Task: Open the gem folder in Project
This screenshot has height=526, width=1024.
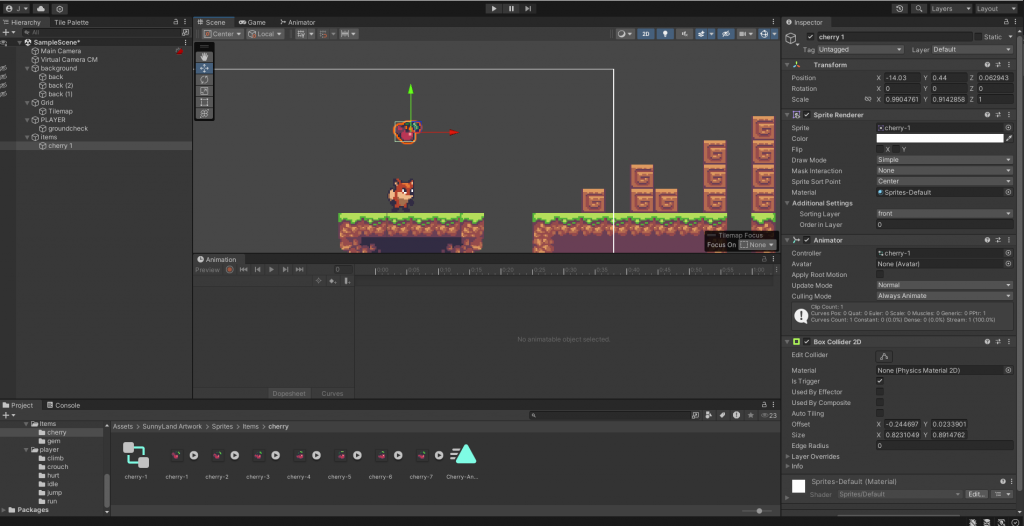Action: click(54, 441)
